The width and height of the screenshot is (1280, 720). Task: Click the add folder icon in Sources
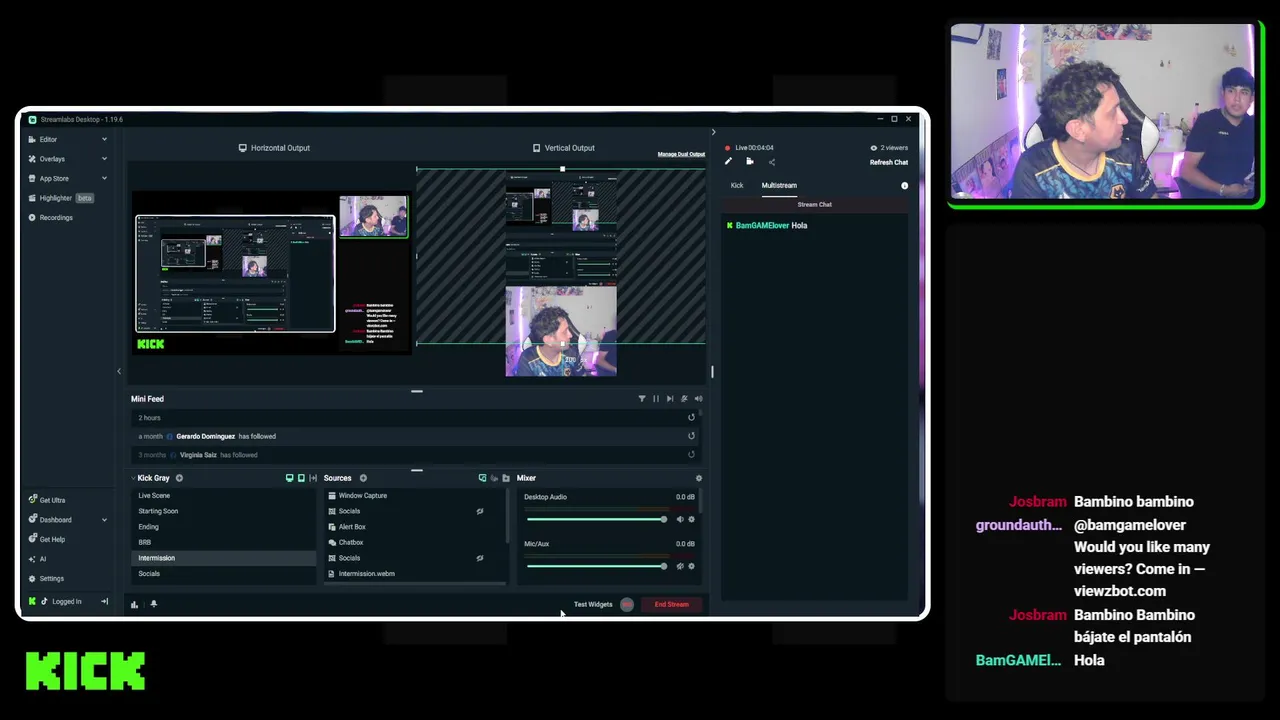tap(506, 478)
